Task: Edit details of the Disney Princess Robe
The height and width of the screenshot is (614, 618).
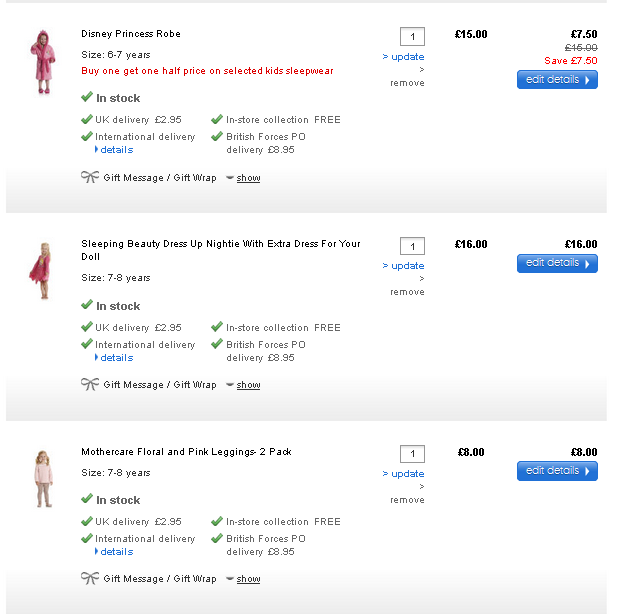Action: click(x=557, y=80)
